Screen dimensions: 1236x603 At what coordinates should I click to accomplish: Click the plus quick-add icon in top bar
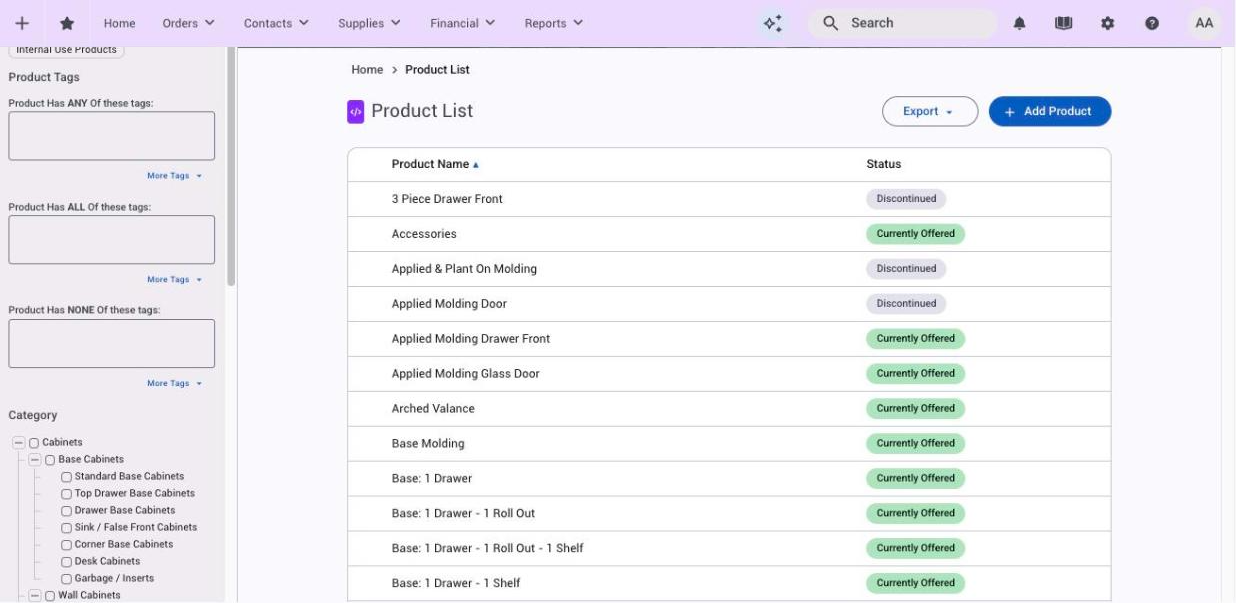pos(22,23)
